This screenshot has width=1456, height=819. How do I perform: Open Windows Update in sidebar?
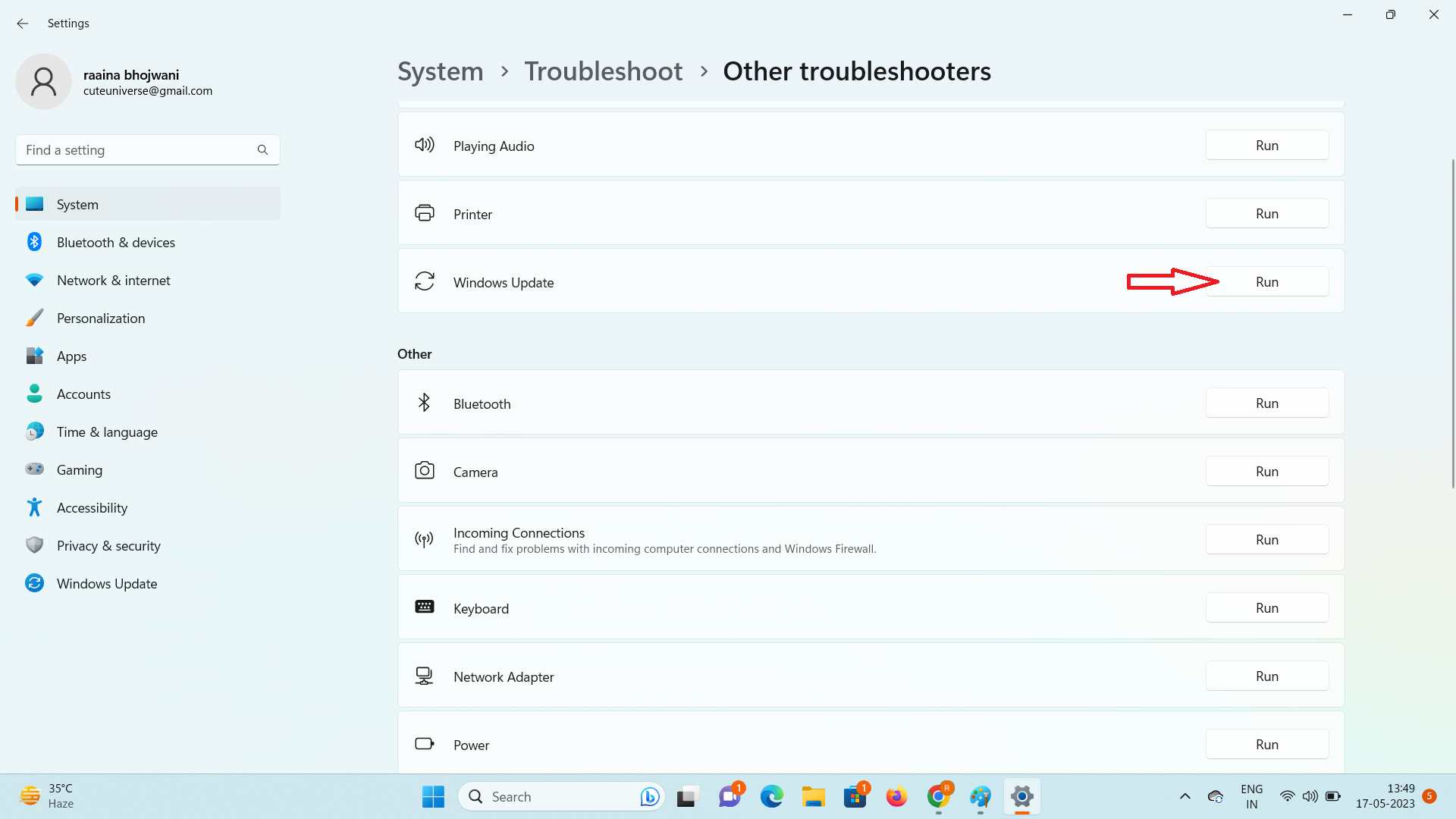click(107, 584)
